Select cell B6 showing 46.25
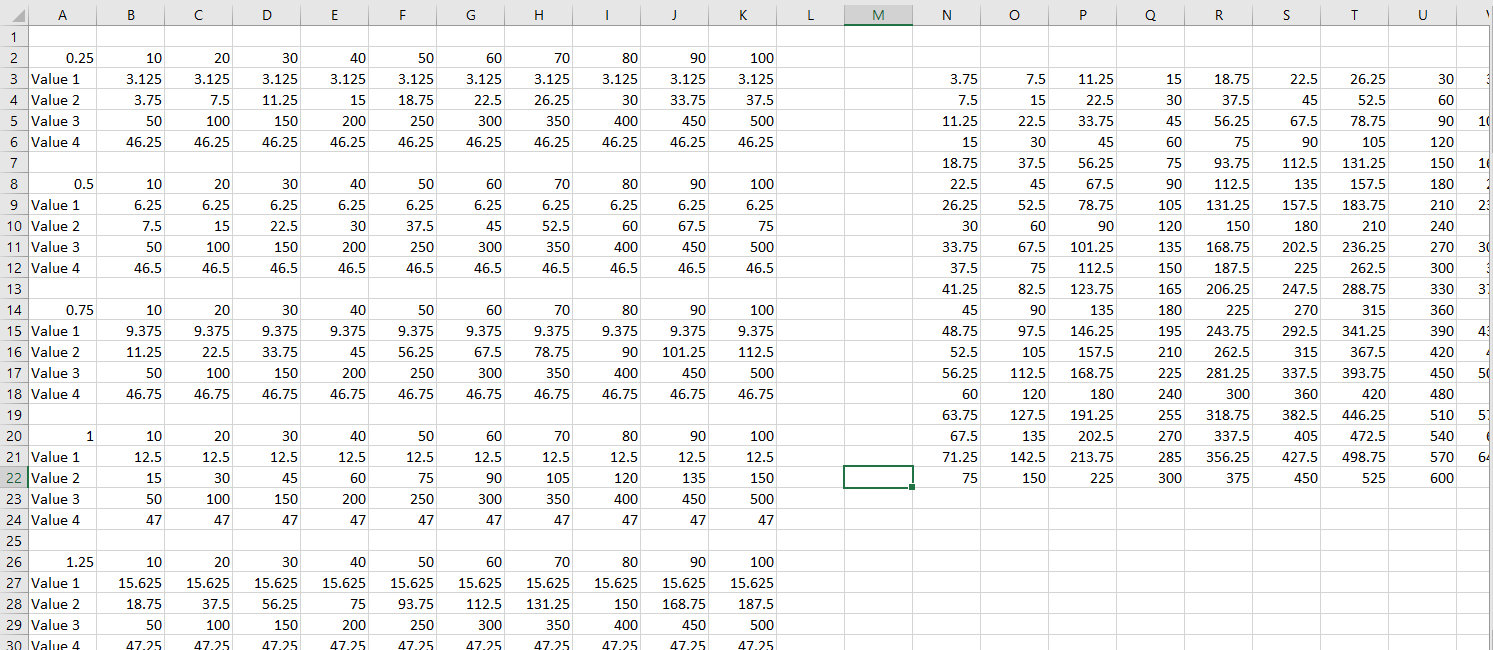This screenshot has height=650, width=1493. [131, 142]
